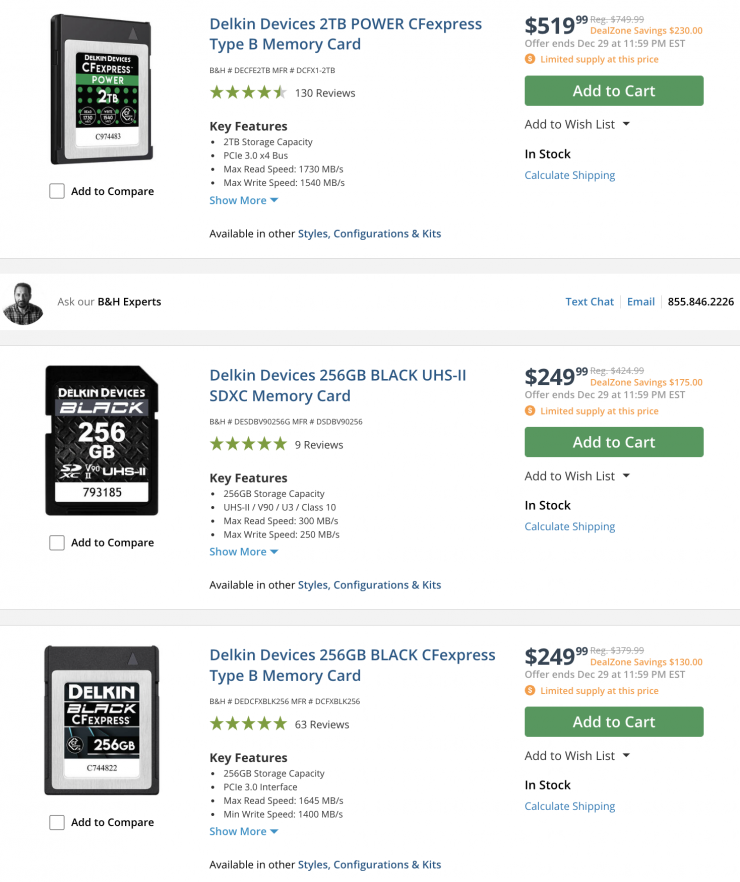Click the star rating of the 256GB CFexpress card
This screenshot has height=882, width=740.
(x=248, y=724)
